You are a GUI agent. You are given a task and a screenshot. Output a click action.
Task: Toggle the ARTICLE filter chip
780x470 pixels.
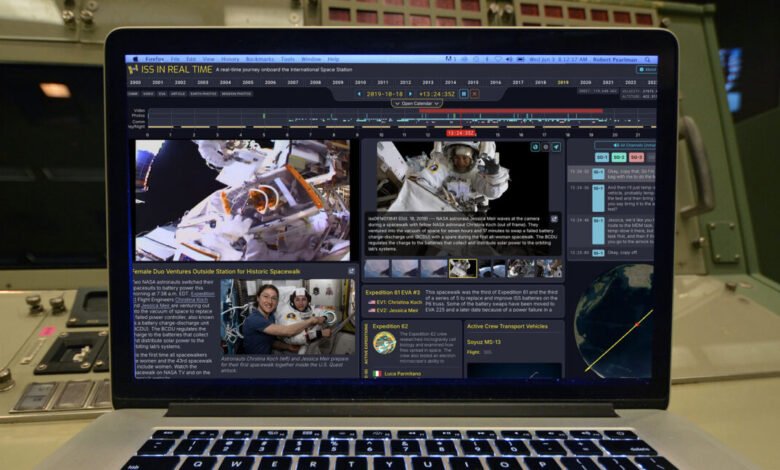point(178,94)
